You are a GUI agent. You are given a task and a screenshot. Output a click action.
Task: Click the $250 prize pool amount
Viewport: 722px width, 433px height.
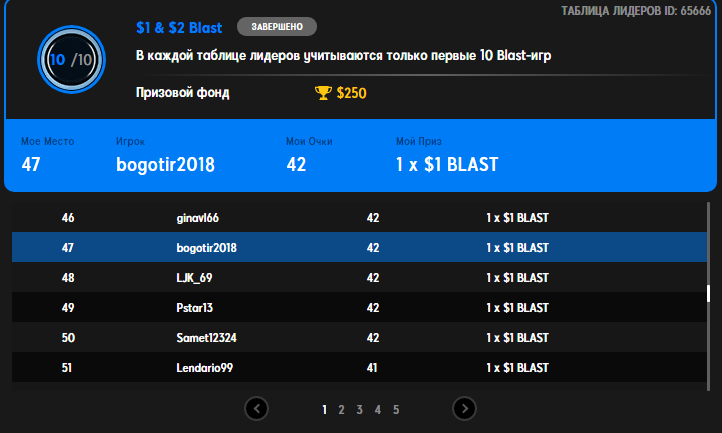tap(351, 93)
